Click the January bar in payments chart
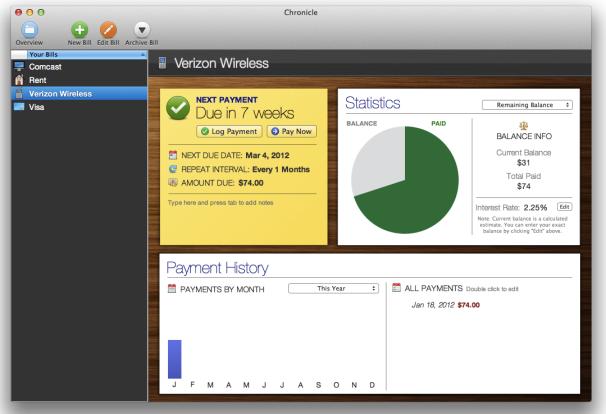 pos(174,359)
